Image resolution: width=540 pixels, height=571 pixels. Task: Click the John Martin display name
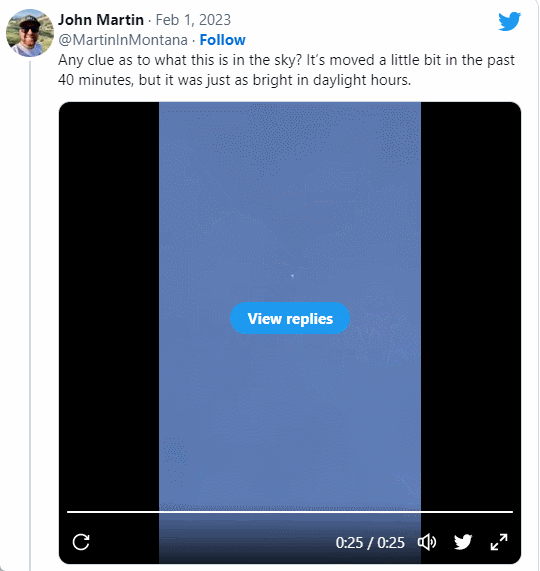(101, 20)
